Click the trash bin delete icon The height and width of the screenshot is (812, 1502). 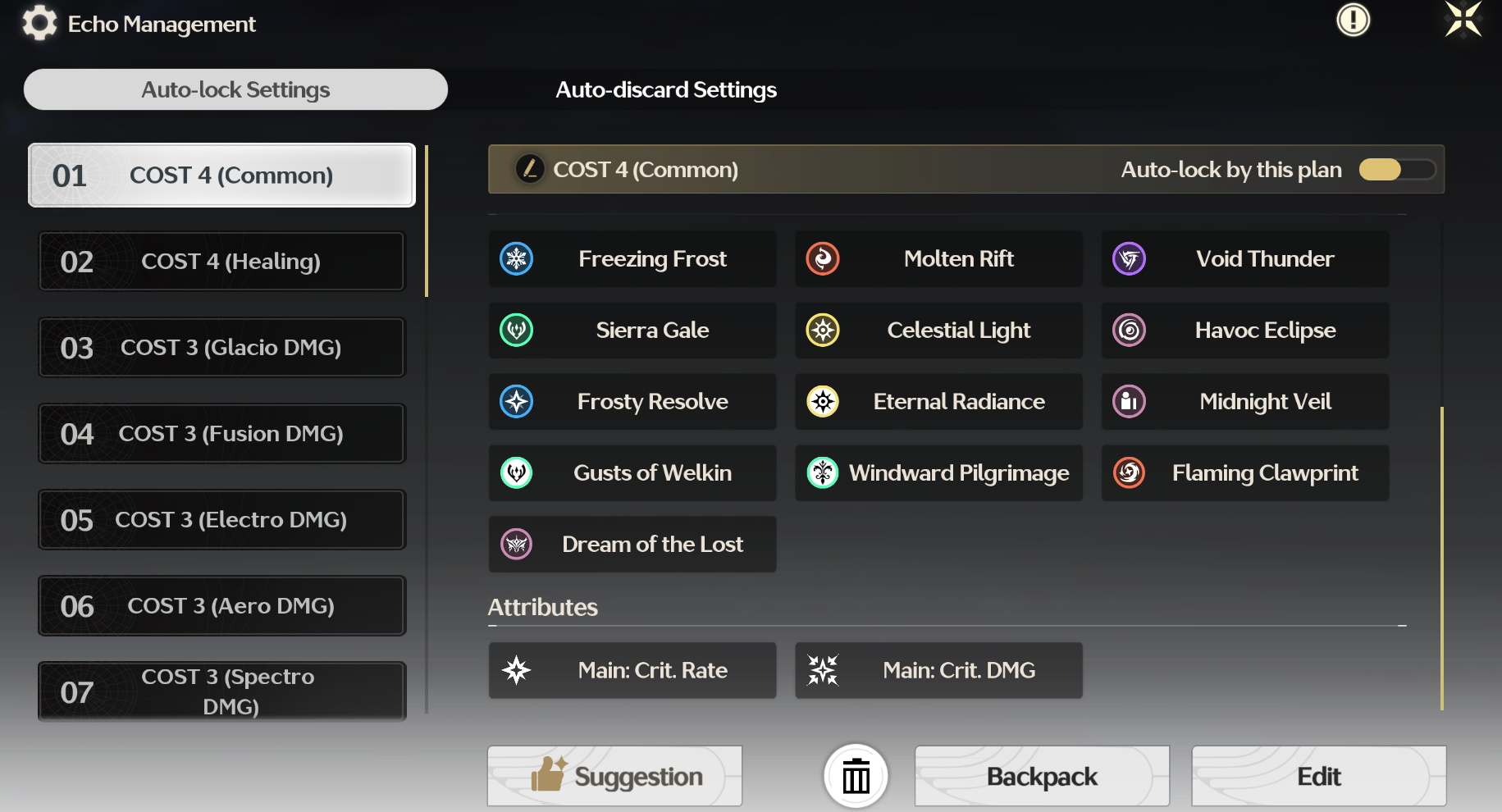click(856, 776)
